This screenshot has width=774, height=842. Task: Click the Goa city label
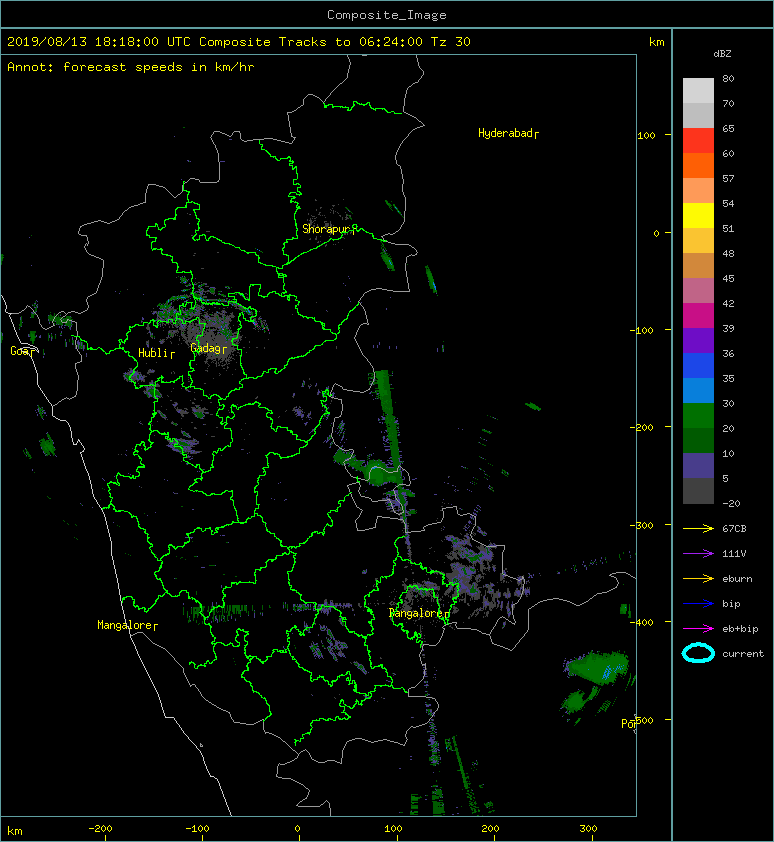click(x=20, y=351)
